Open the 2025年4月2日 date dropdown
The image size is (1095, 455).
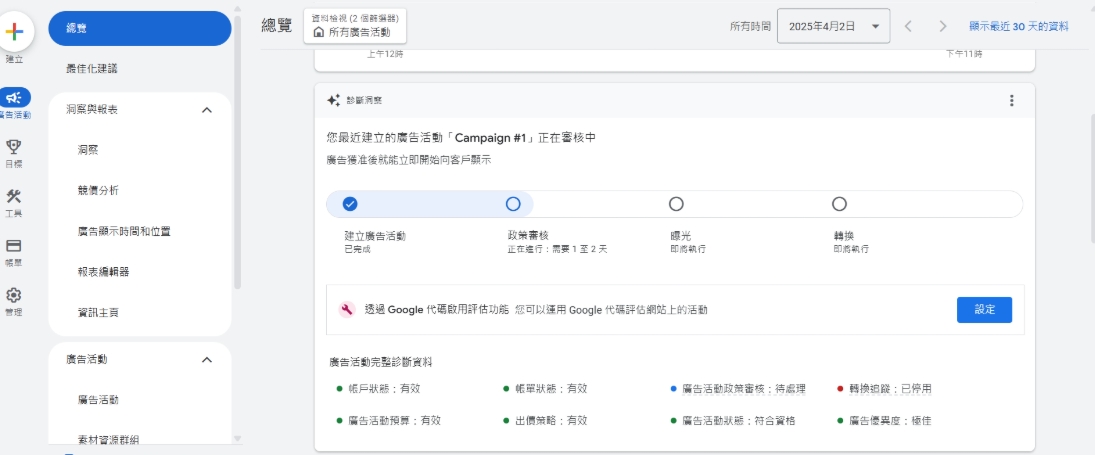point(833,27)
